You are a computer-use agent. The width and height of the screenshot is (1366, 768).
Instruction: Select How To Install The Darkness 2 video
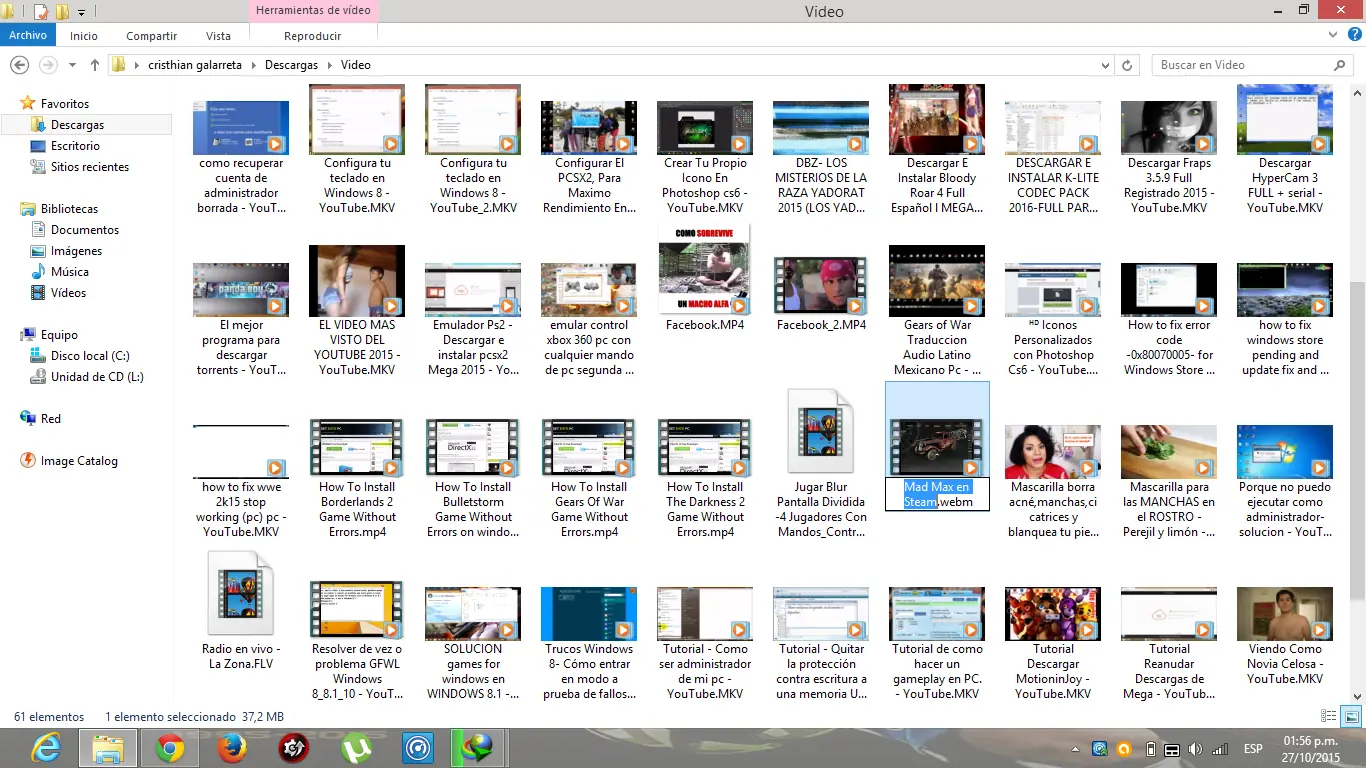click(705, 480)
